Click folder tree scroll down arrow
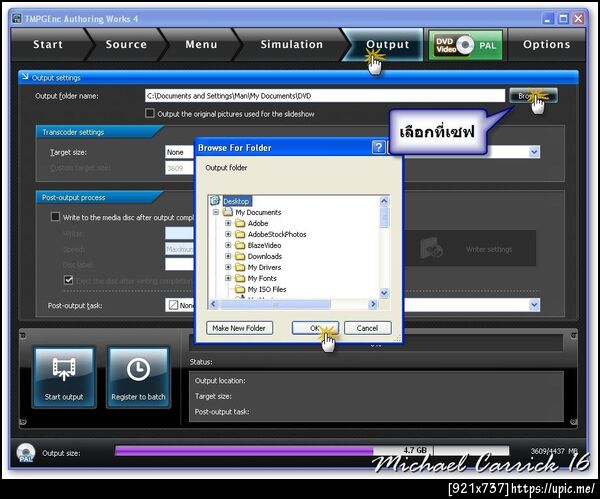Image resolution: width=600 pixels, height=499 pixels. tap(384, 294)
